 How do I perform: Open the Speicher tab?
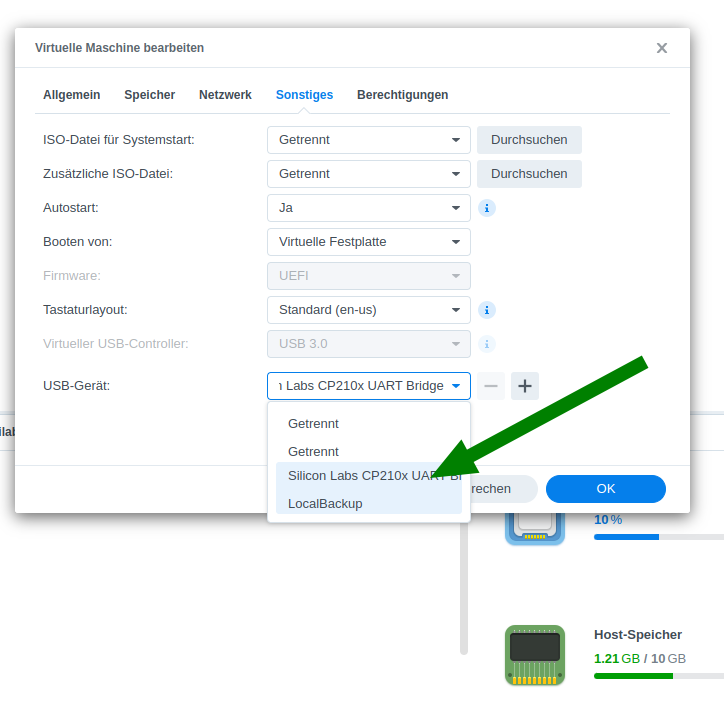149,95
